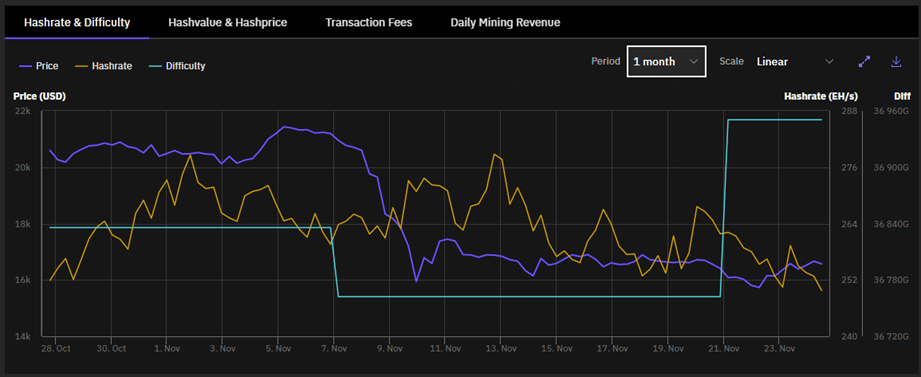Toggle the Hashrate series in legend
Viewport: 921px width, 377px height.
104,66
